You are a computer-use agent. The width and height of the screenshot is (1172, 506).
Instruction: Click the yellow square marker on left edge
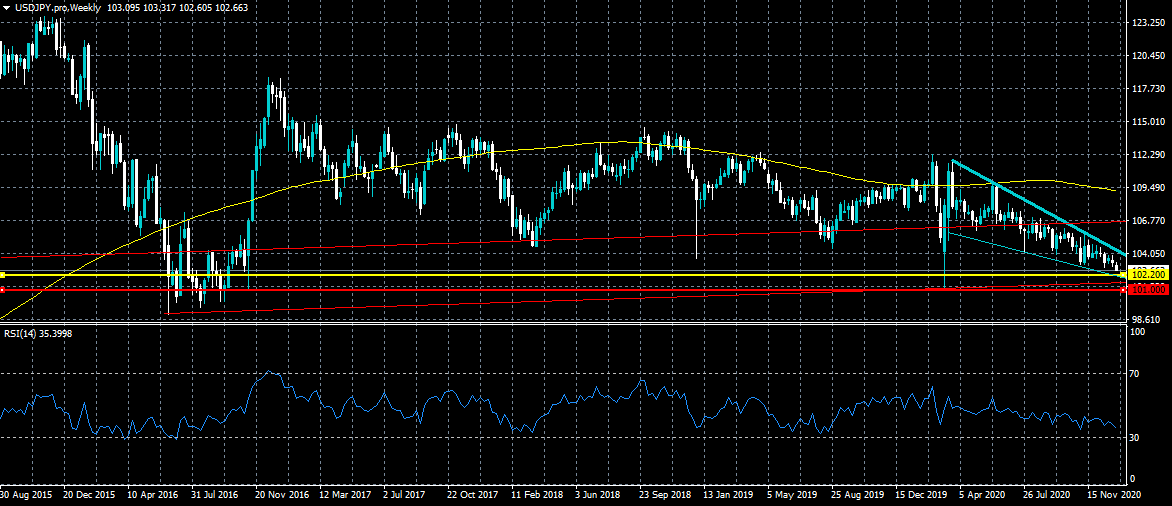point(3,274)
